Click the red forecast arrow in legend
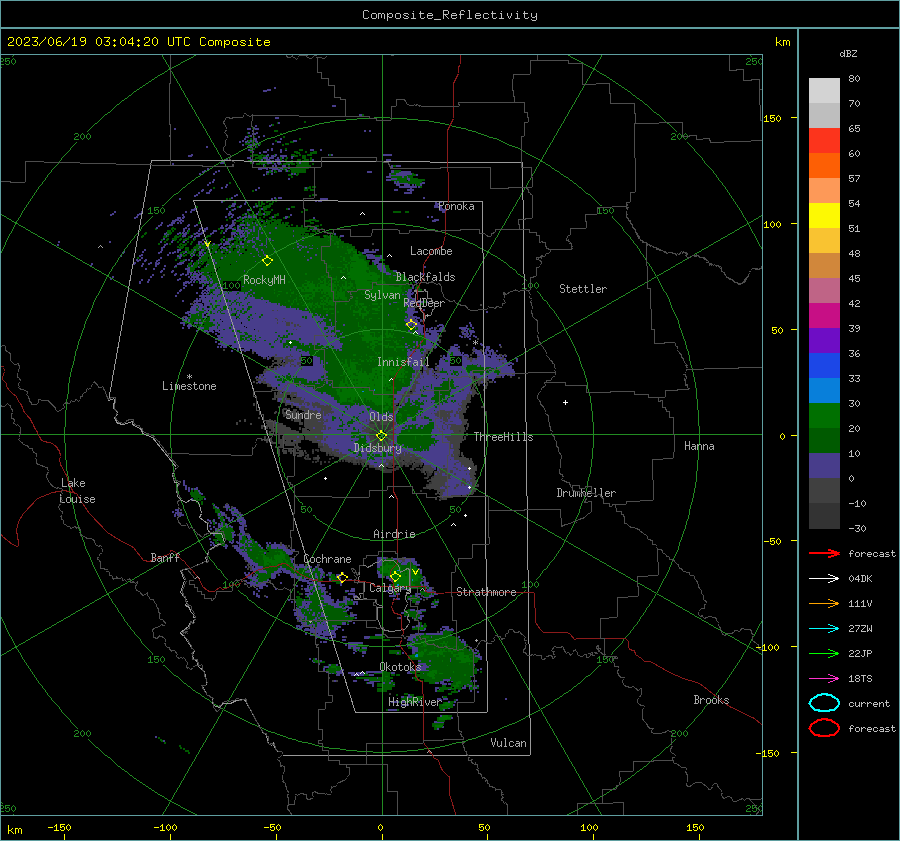The height and width of the screenshot is (841, 900). [824, 553]
